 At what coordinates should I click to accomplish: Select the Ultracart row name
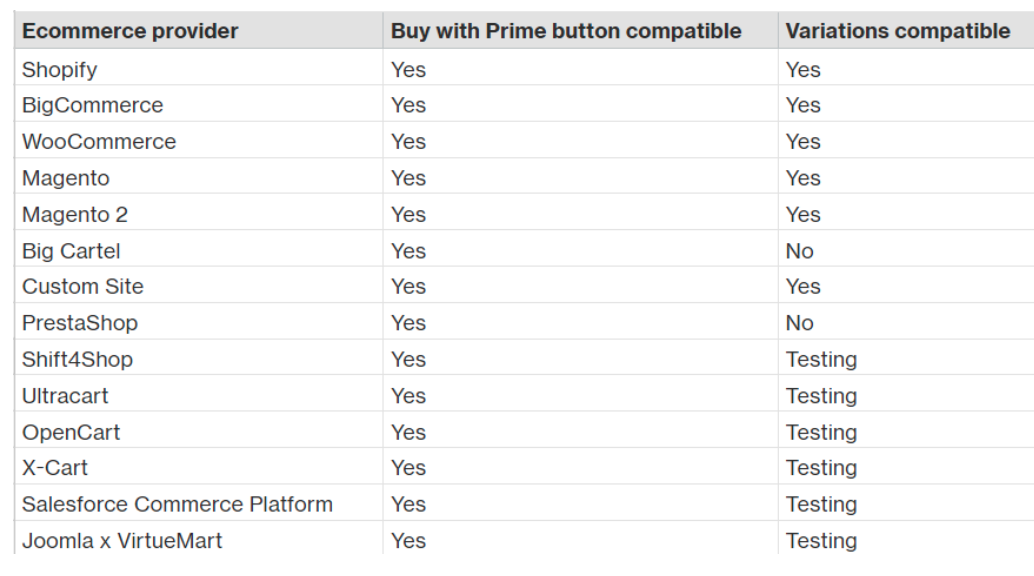point(65,396)
